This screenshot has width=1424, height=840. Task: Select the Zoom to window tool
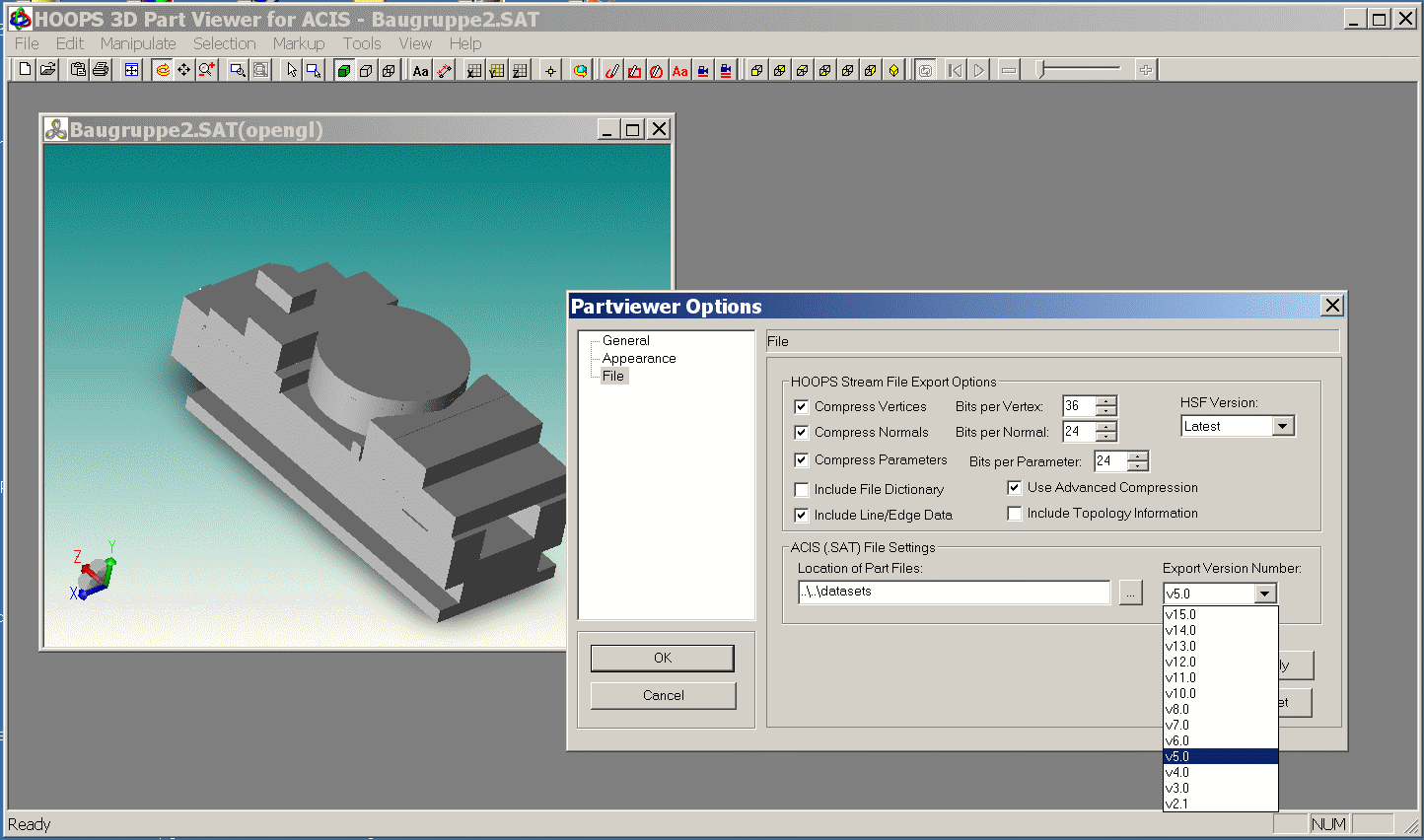[x=238, y=70]
